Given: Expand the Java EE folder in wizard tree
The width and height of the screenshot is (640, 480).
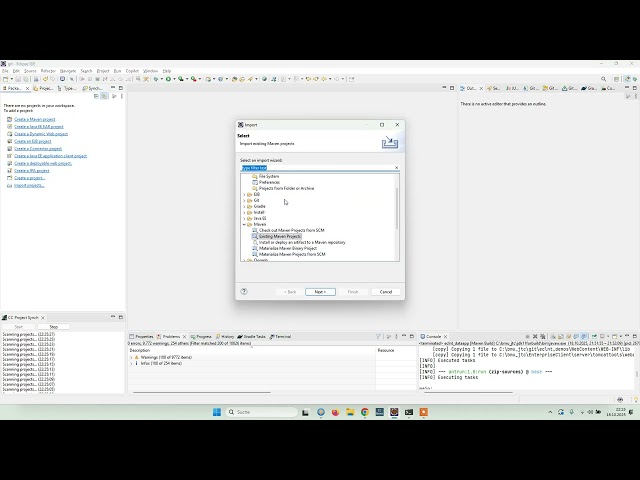Looking at the screenshot, I should (x=244, y=218).
